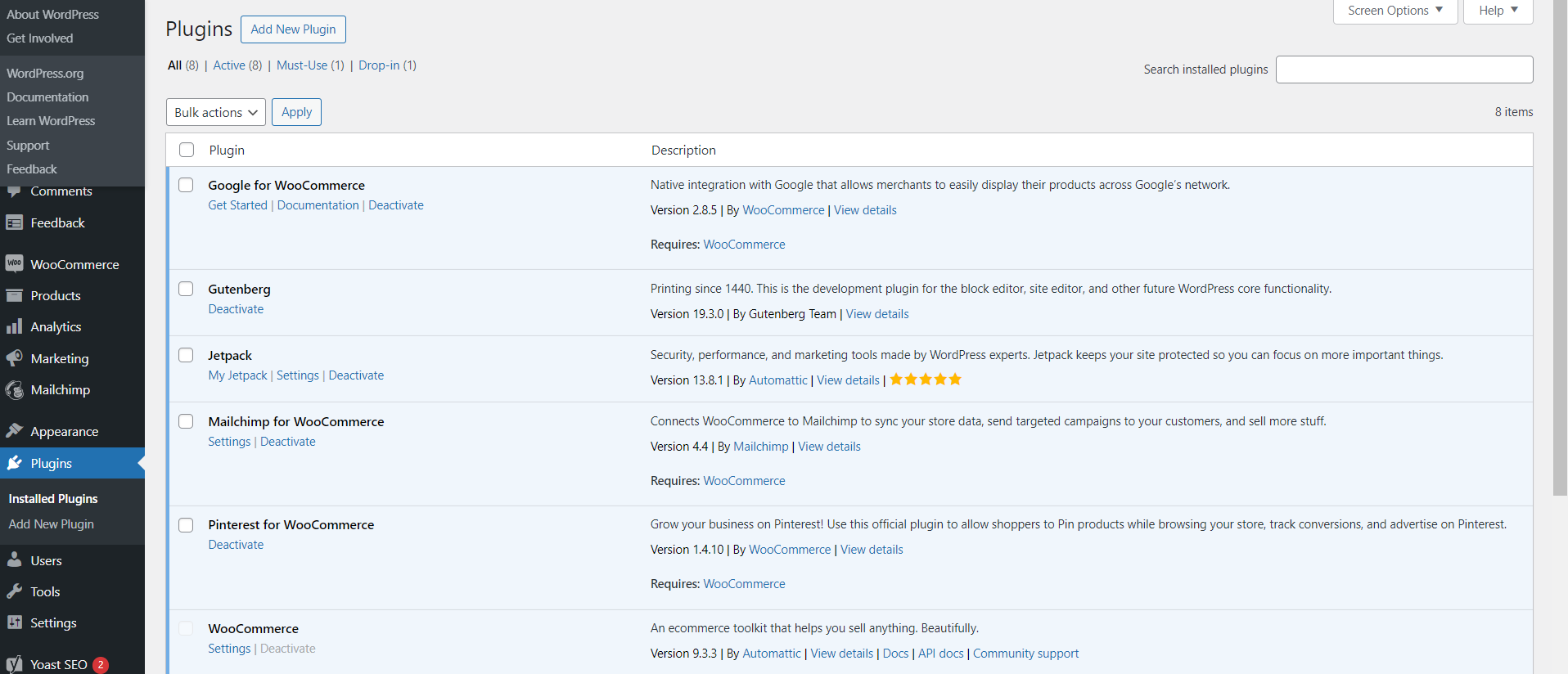Click the Tools wrench icon
The height and width of the screenshot is (674, 1568).
pos(14,591)
